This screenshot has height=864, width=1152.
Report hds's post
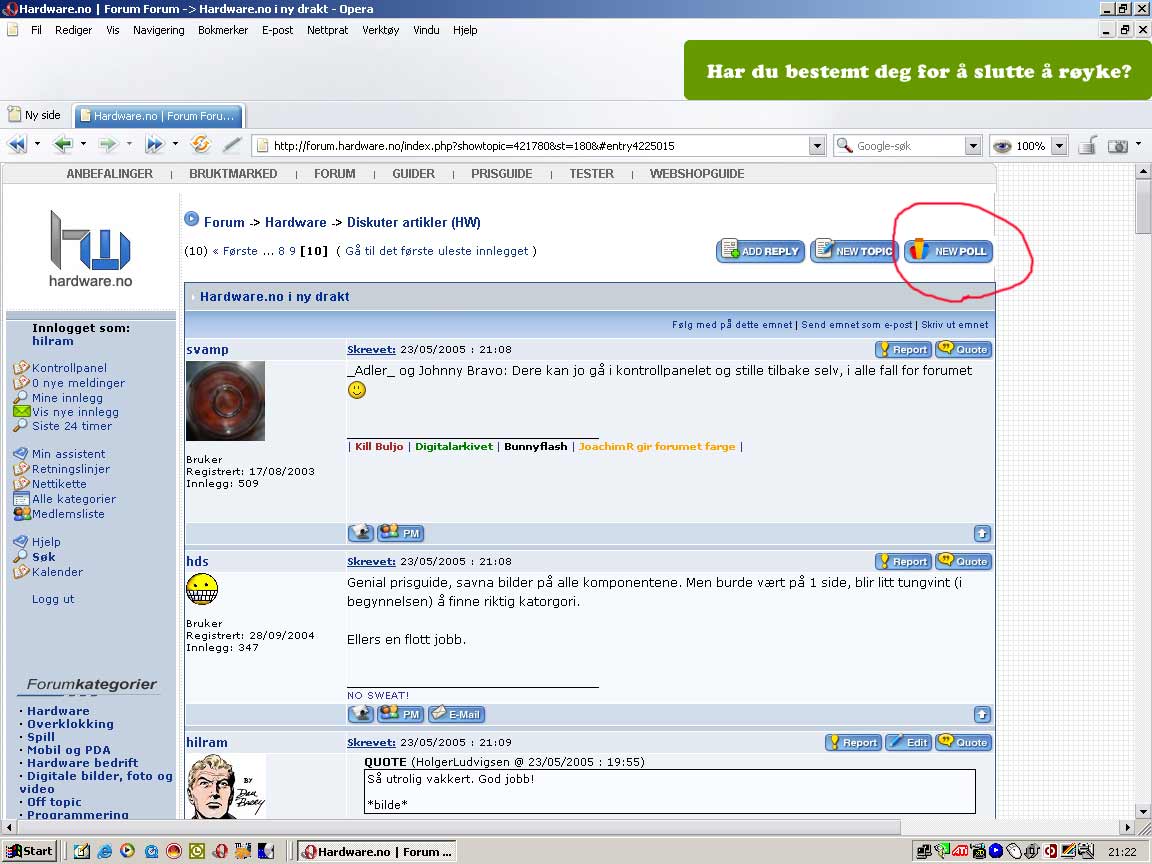click(903, 561)
